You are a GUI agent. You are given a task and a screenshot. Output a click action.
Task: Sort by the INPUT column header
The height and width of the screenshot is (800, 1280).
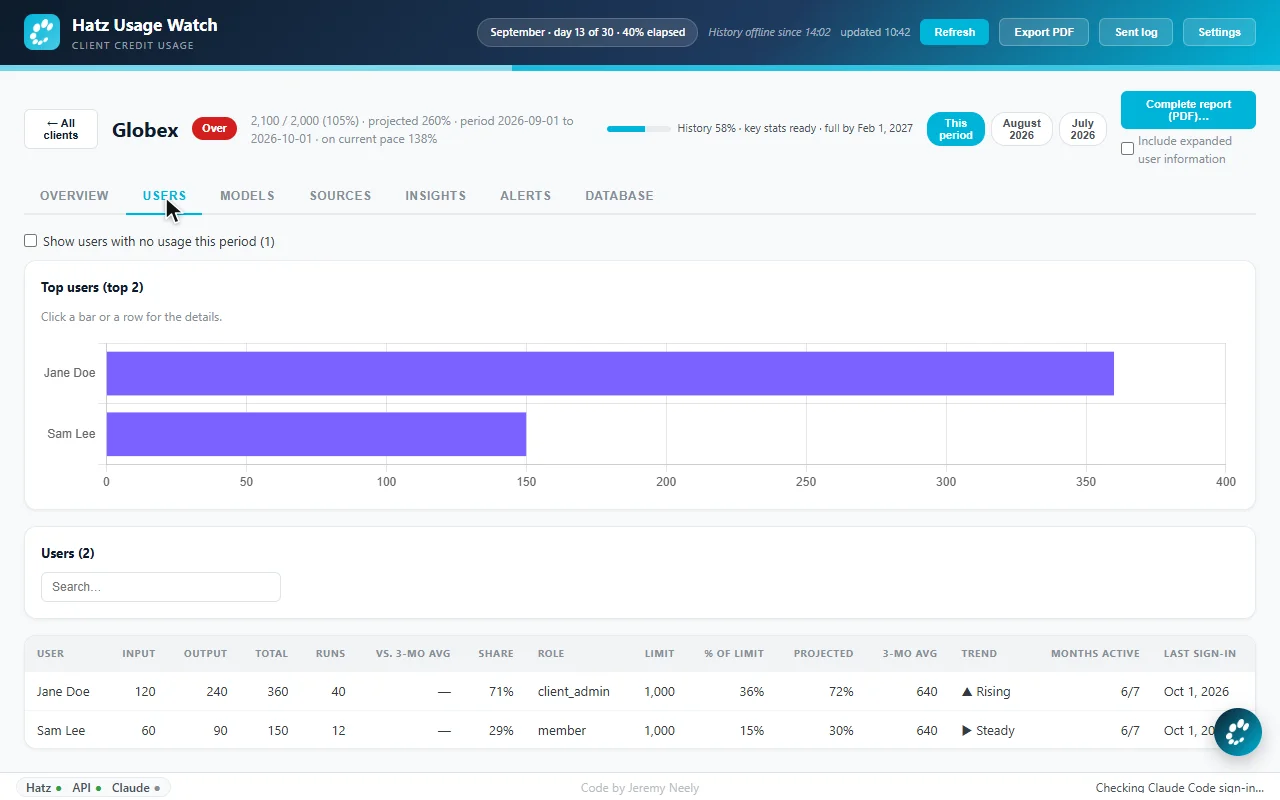pyautogui.click(x=139, y=654)
